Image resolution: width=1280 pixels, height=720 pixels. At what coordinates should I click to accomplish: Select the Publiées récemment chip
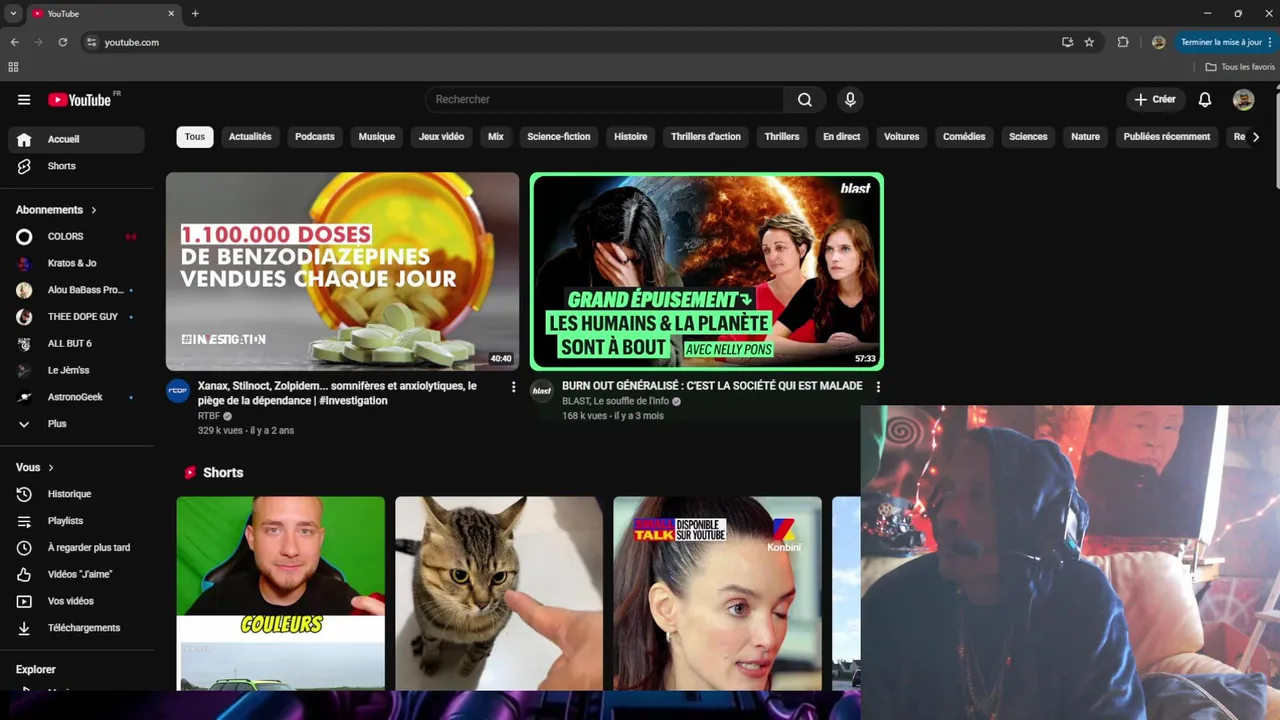[1167, 137]
